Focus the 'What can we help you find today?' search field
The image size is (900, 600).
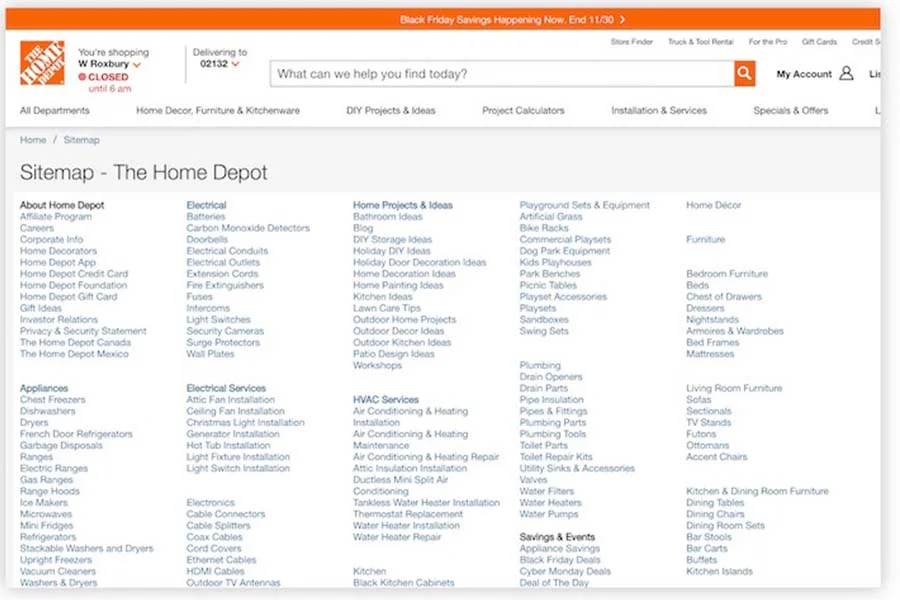(502, 73)
